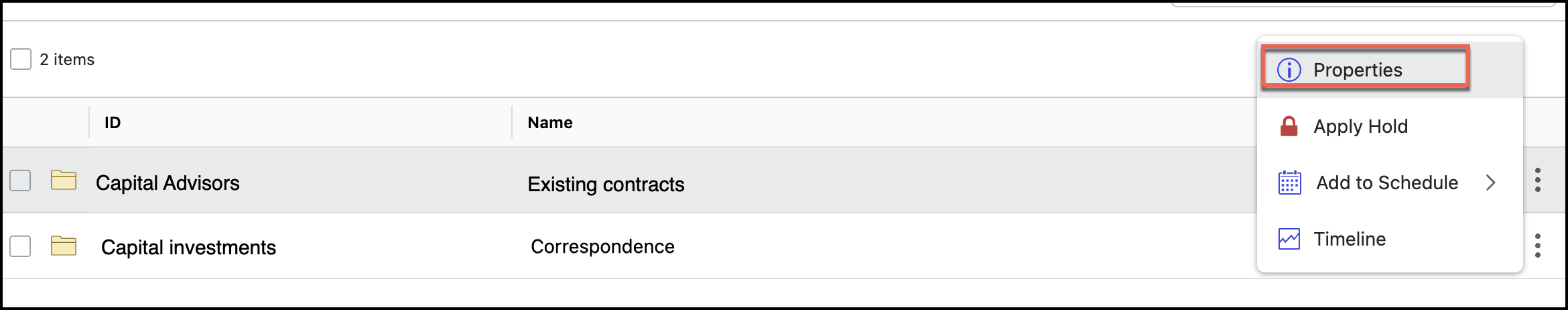Open the Existing contracts row three-dot menu
The image size is (1568, 310).
(1538, 180)
